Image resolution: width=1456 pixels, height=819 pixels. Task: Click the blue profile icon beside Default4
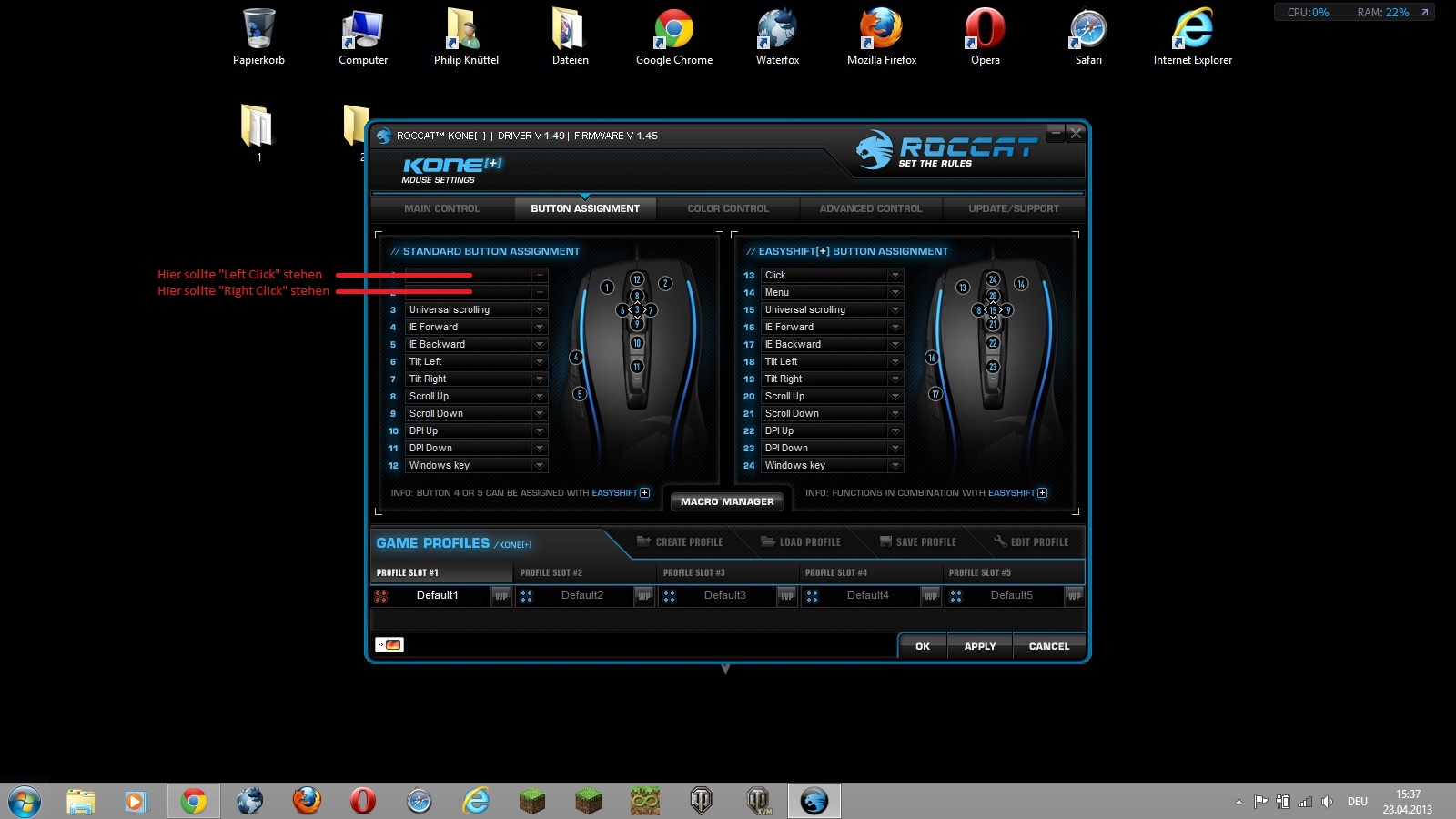click(812, 596)
